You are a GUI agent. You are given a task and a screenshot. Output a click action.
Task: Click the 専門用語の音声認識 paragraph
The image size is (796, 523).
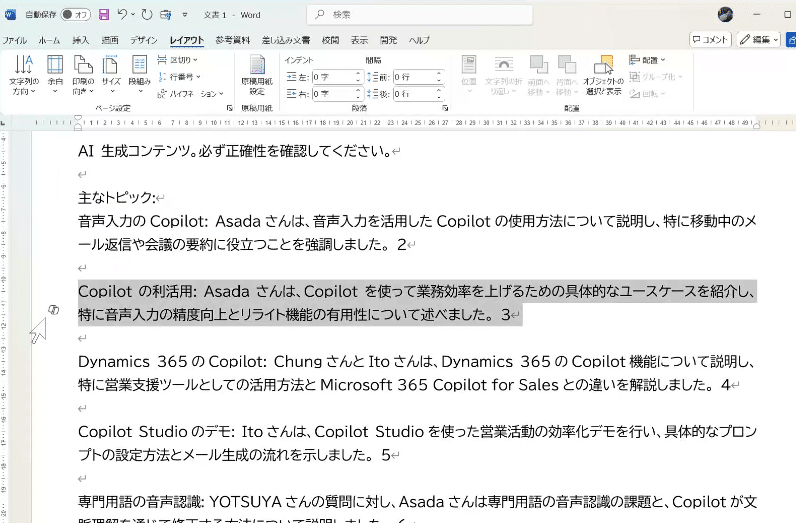pyautogui.click(x=417, y=508)
